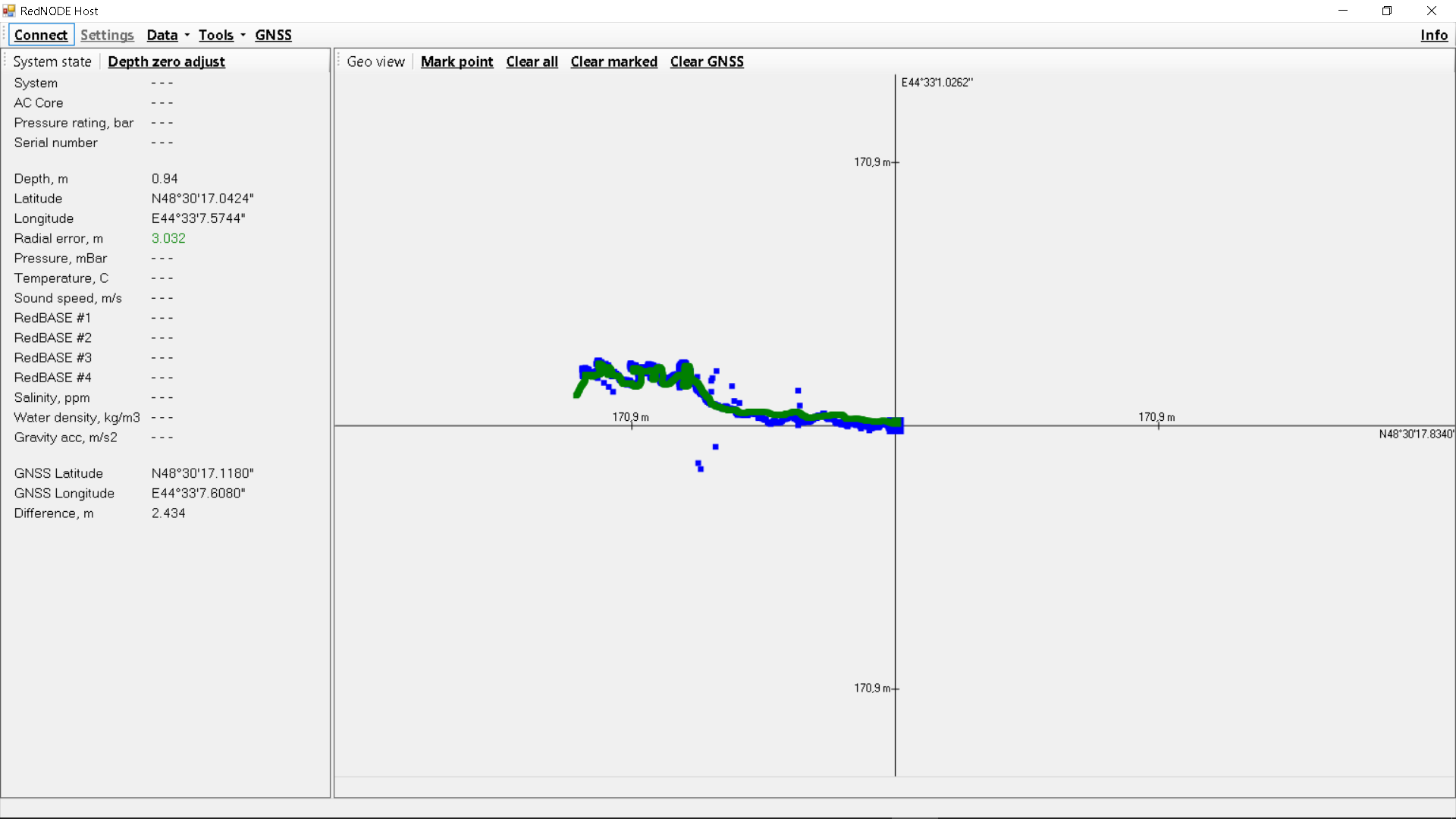Image resolution: width=1456 pixels, height=819 pixels.
Task: Click the Geo view label
Action: [x=375, y=61]
